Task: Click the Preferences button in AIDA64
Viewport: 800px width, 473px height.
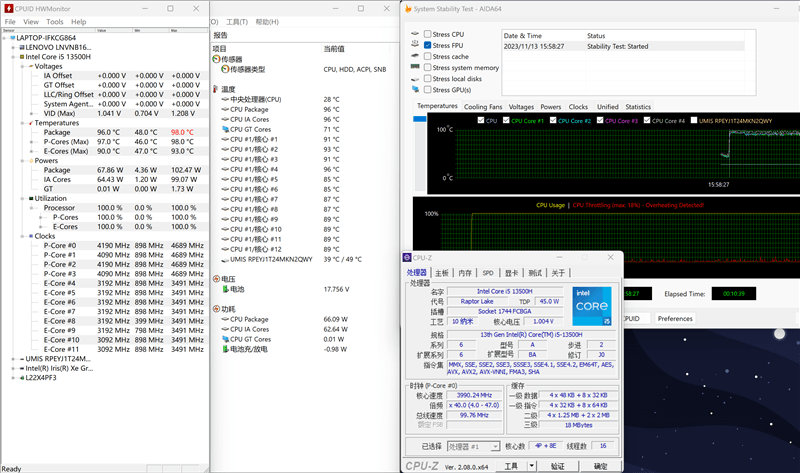Action: 674,319
